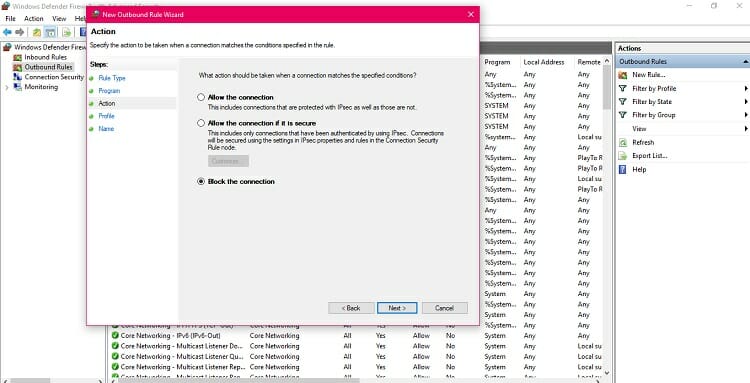Image resolution: width=750 pixels, height=383 pixels.
Task: Click the Export List icon in the toolbar
Action: (66, 32)
